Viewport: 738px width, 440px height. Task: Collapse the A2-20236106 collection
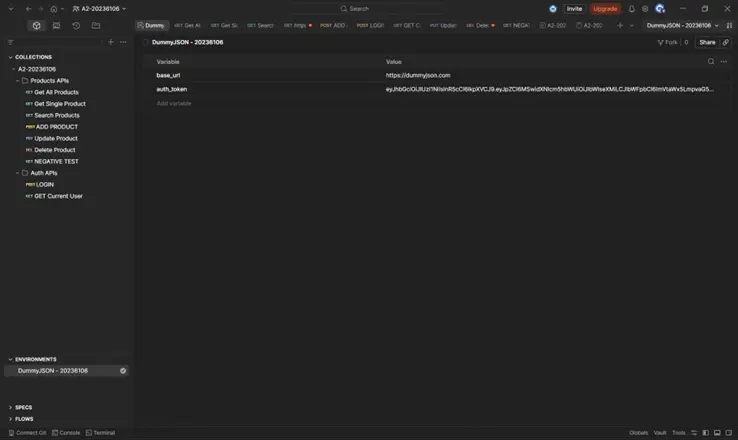(14, 69)
